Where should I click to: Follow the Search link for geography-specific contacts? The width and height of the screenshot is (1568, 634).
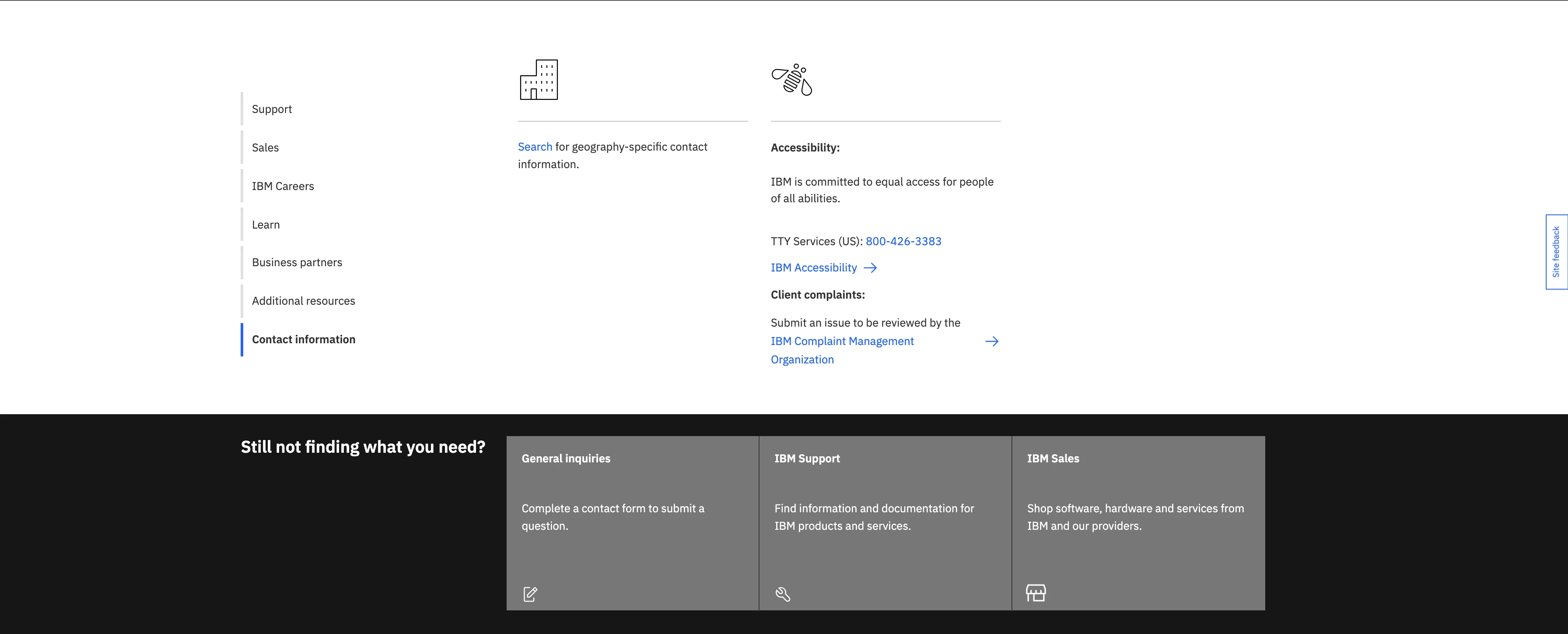535,147
